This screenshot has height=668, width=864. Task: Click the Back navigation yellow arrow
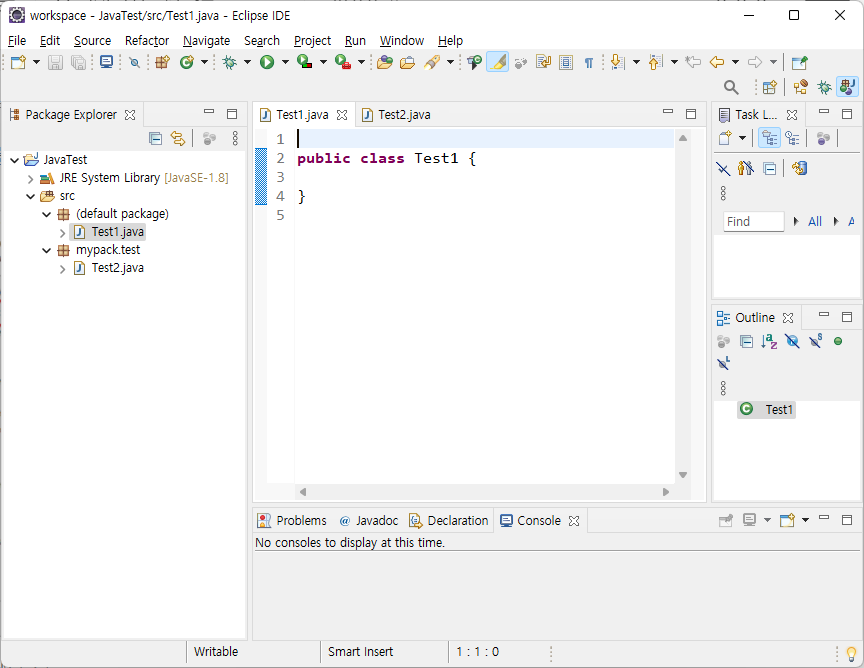(x=716, y=62)
